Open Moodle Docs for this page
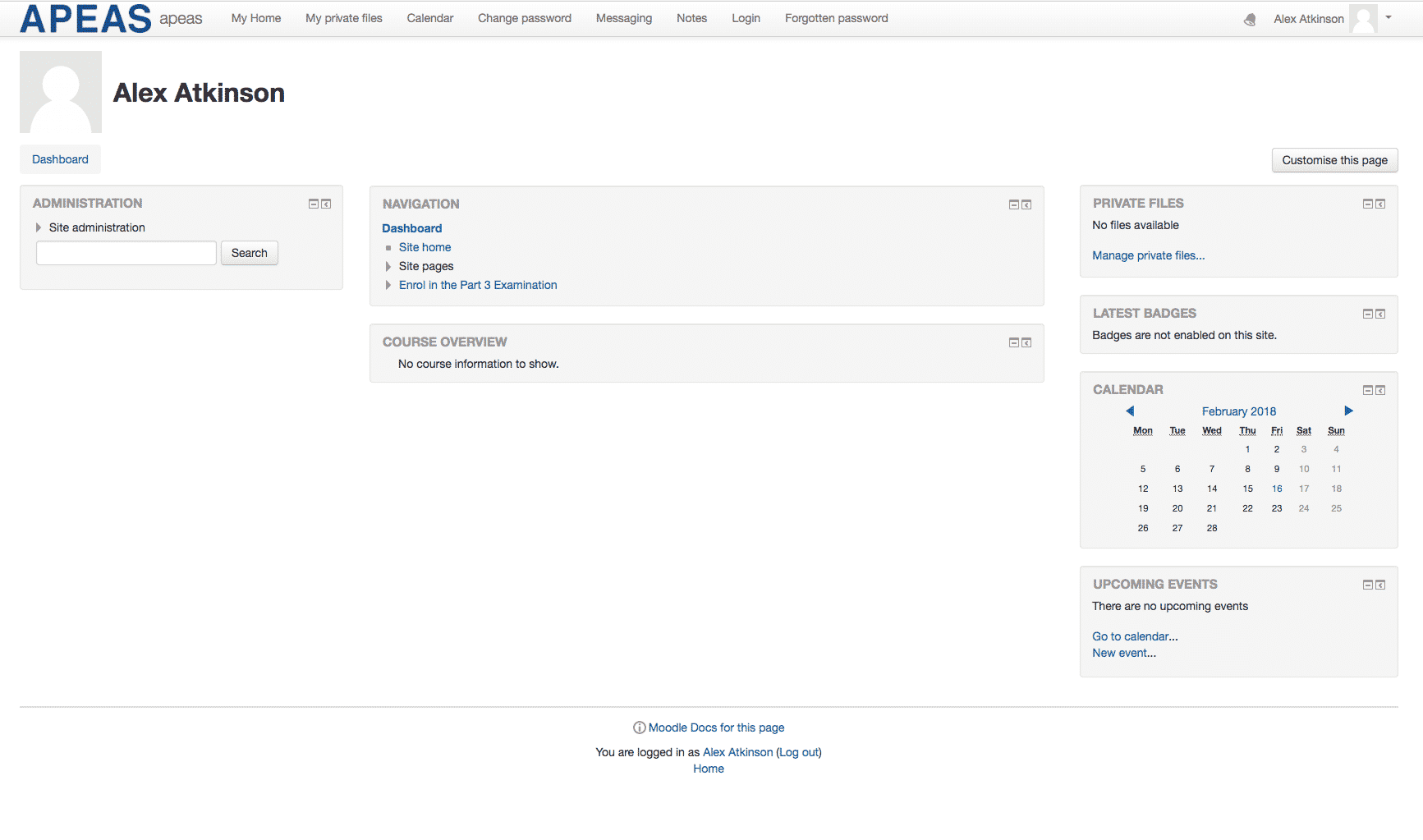This screenshot has height=840, width=1423. click(x=716, y=728)
